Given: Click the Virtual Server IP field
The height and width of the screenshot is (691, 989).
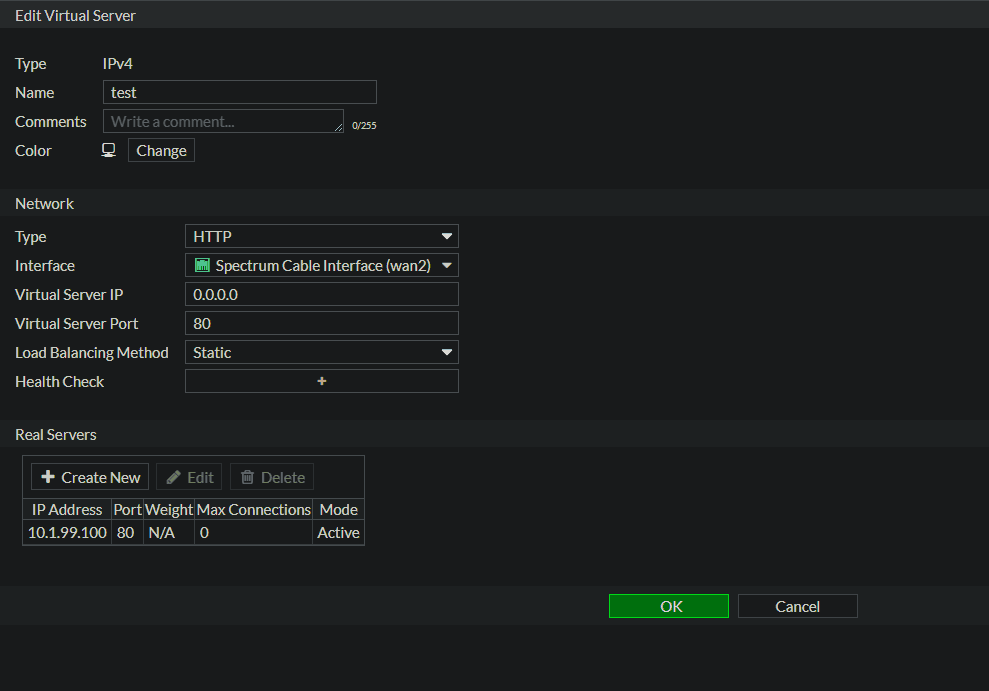Looking at the screenshot, I should click(321, 295).
